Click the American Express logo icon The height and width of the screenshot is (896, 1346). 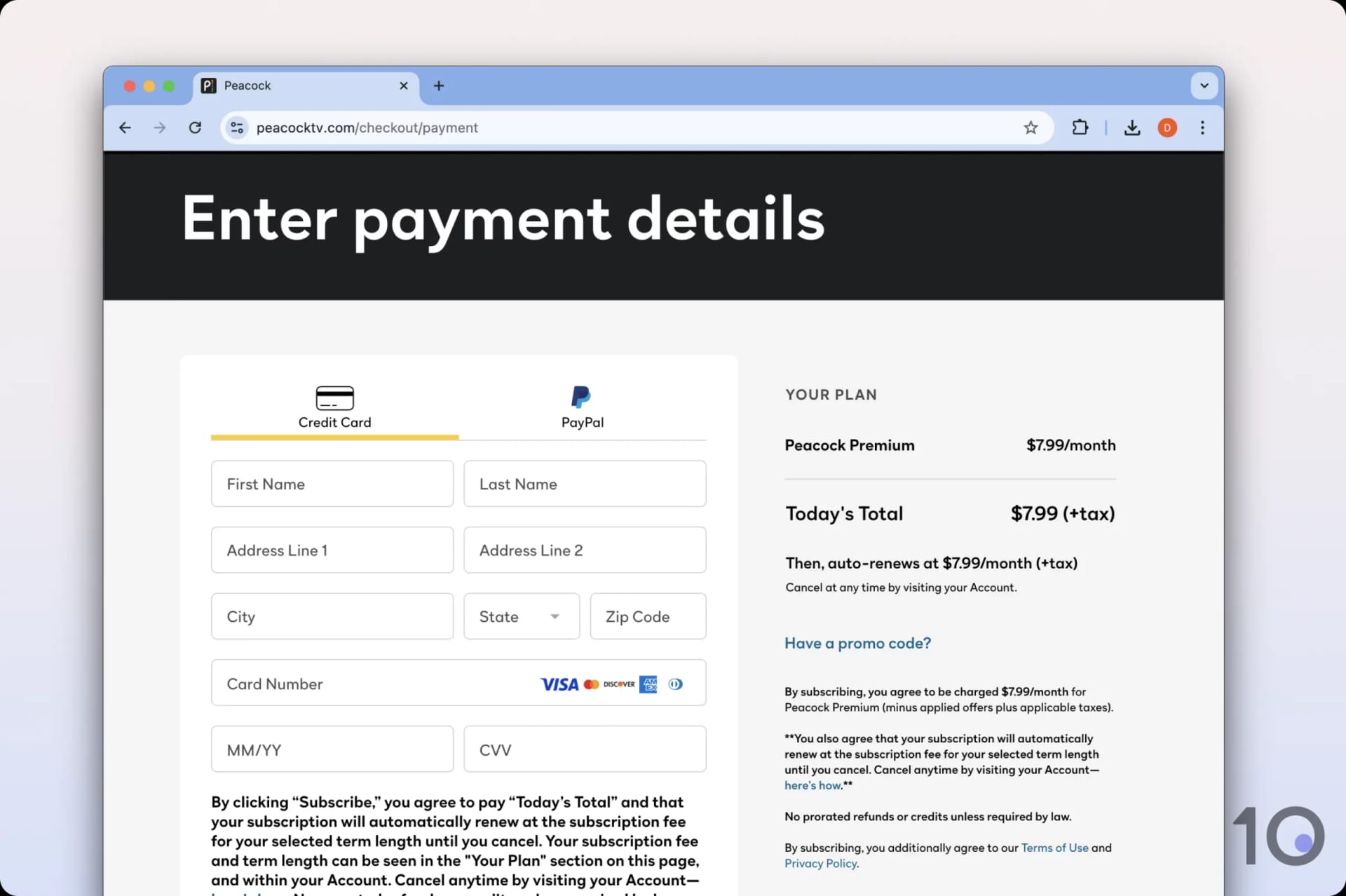coord(648,684)
